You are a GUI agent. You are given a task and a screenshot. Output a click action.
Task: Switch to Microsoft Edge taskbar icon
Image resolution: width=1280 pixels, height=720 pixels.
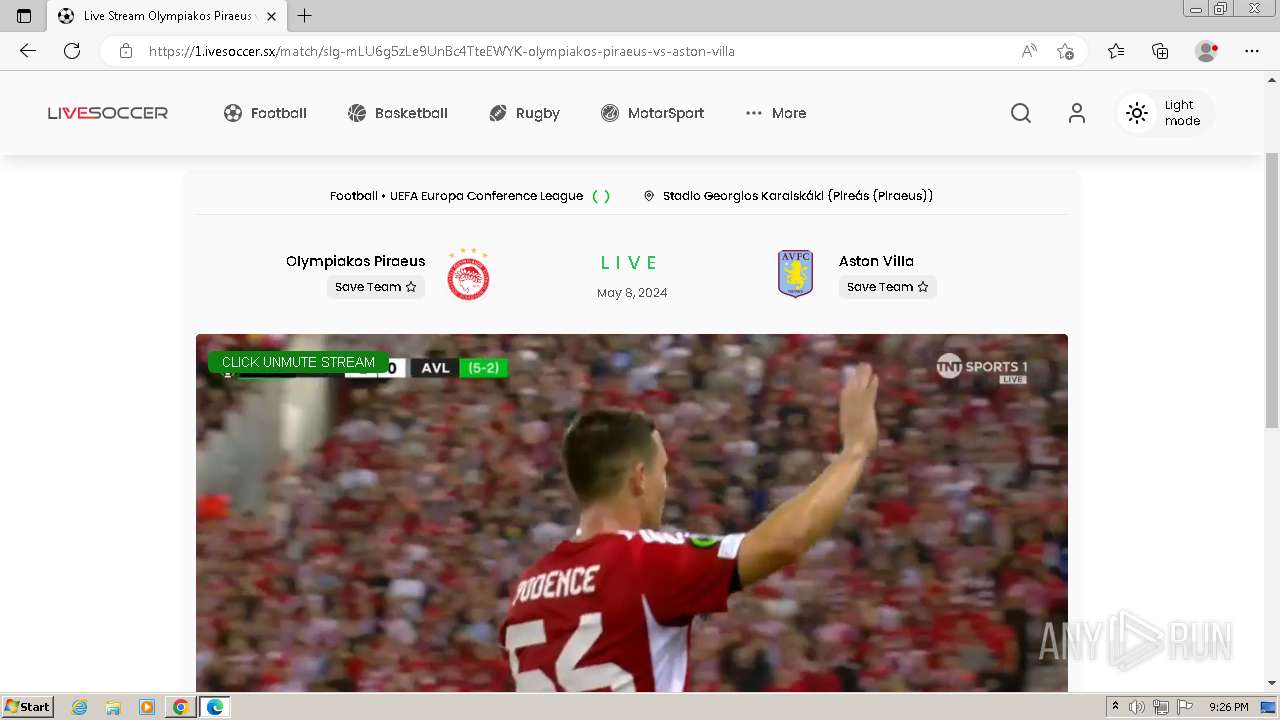pyautogui.click(x=214, y=707)
